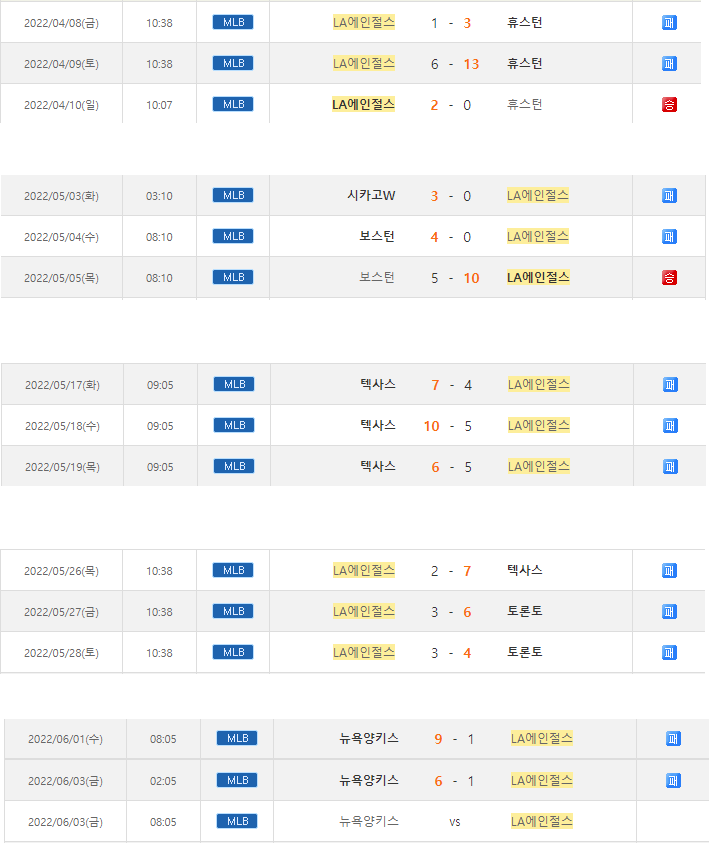The height and width of the screenshot is (843, 709).
Task: Click highlighted LA에인절스 in the 2022/04/10 row
Action: 364,104
